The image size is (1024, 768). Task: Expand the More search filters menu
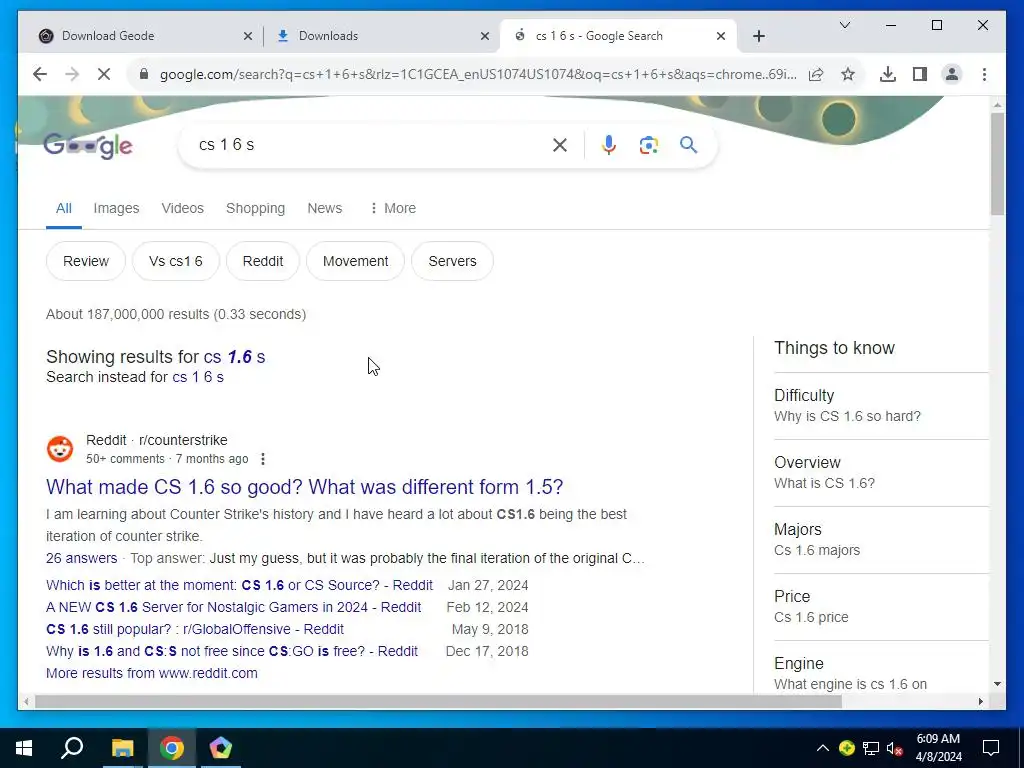[x=392, y=208]
